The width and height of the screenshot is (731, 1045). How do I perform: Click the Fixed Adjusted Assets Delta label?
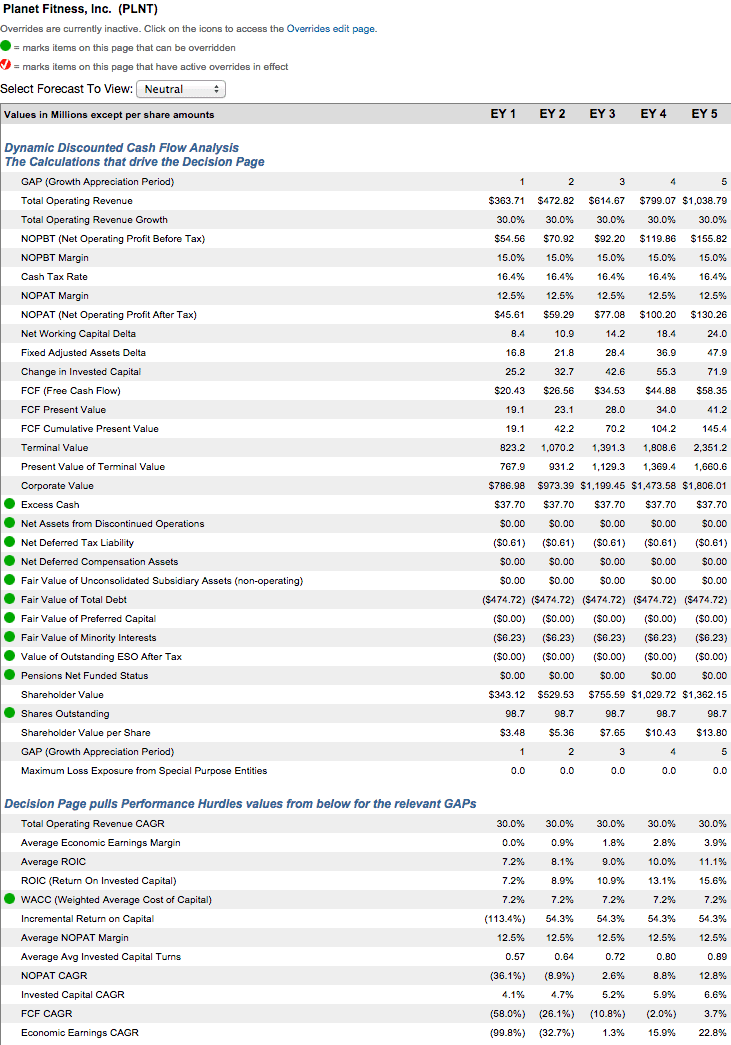click(83, 353)
